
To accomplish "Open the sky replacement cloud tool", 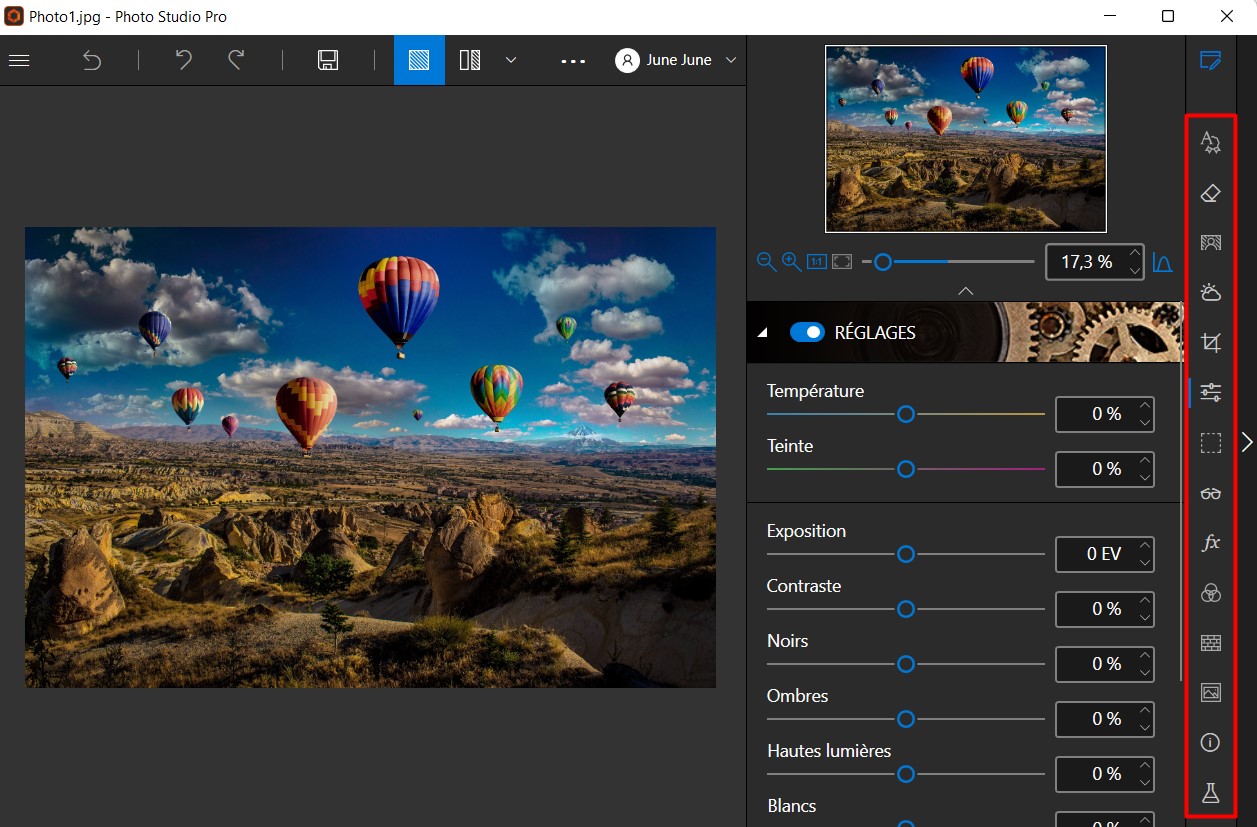I will coord(1211,292).
